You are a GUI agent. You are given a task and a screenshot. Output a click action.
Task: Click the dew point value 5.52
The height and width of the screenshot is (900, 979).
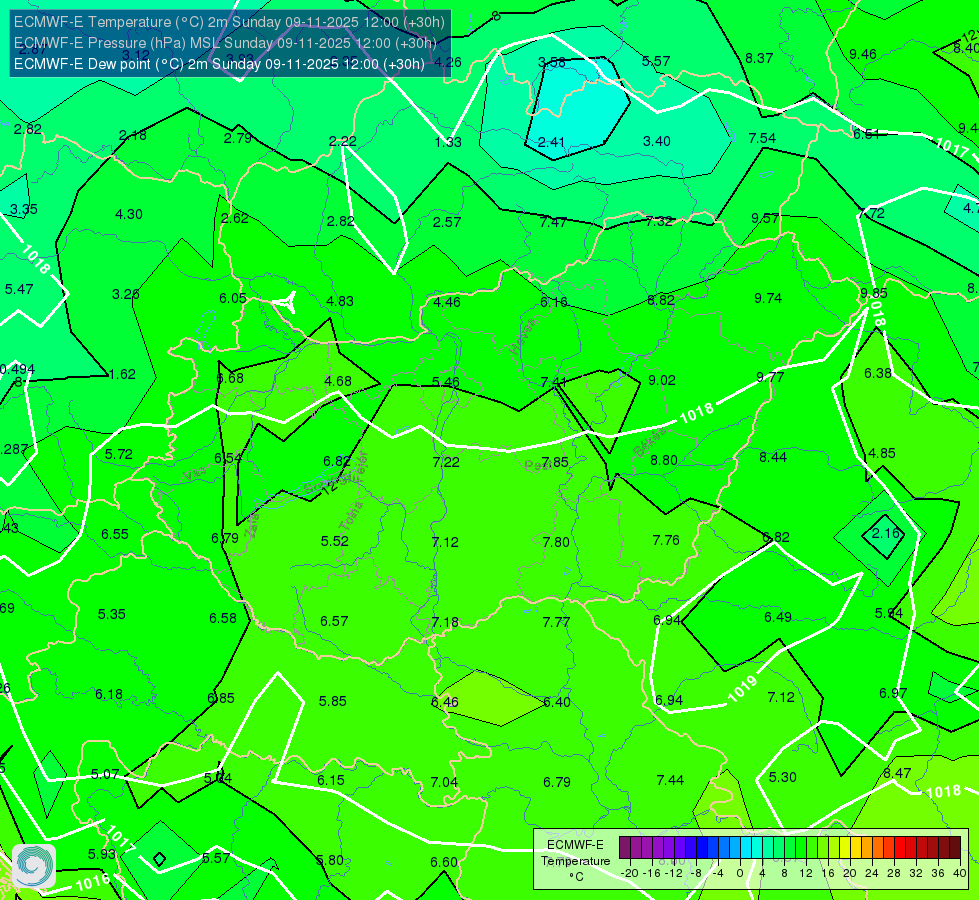click(335, 541)
